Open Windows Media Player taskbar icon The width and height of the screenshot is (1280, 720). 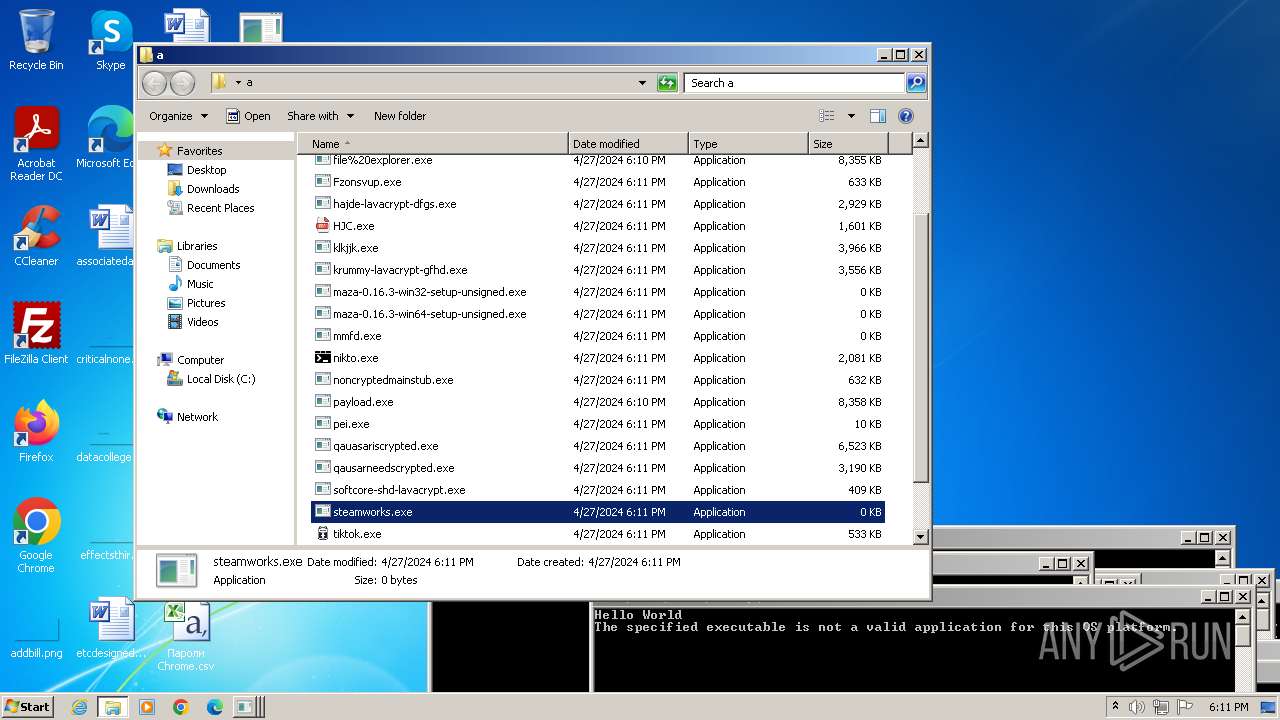click(x=147, y=707)
